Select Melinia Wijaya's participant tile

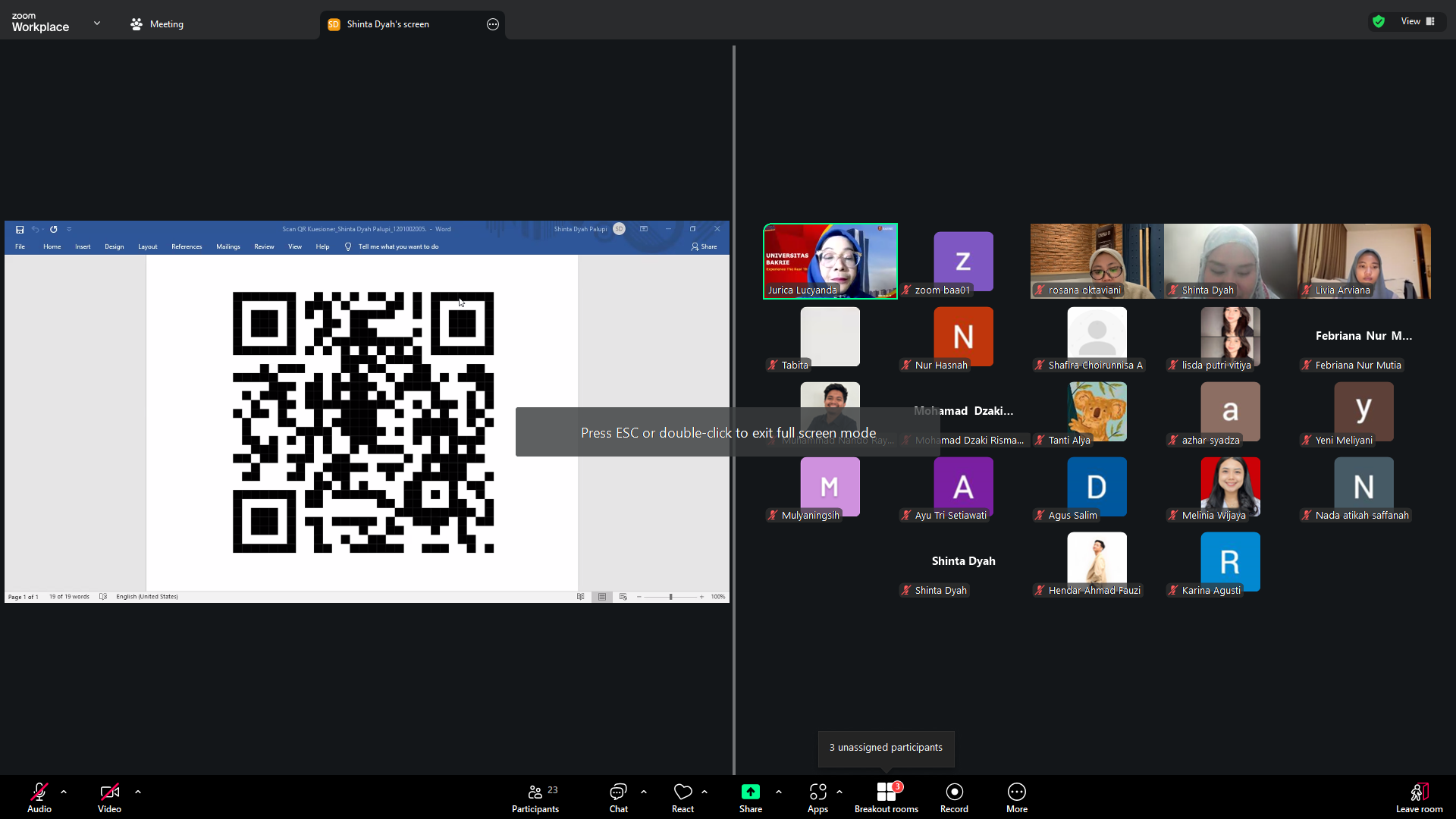1230,487
